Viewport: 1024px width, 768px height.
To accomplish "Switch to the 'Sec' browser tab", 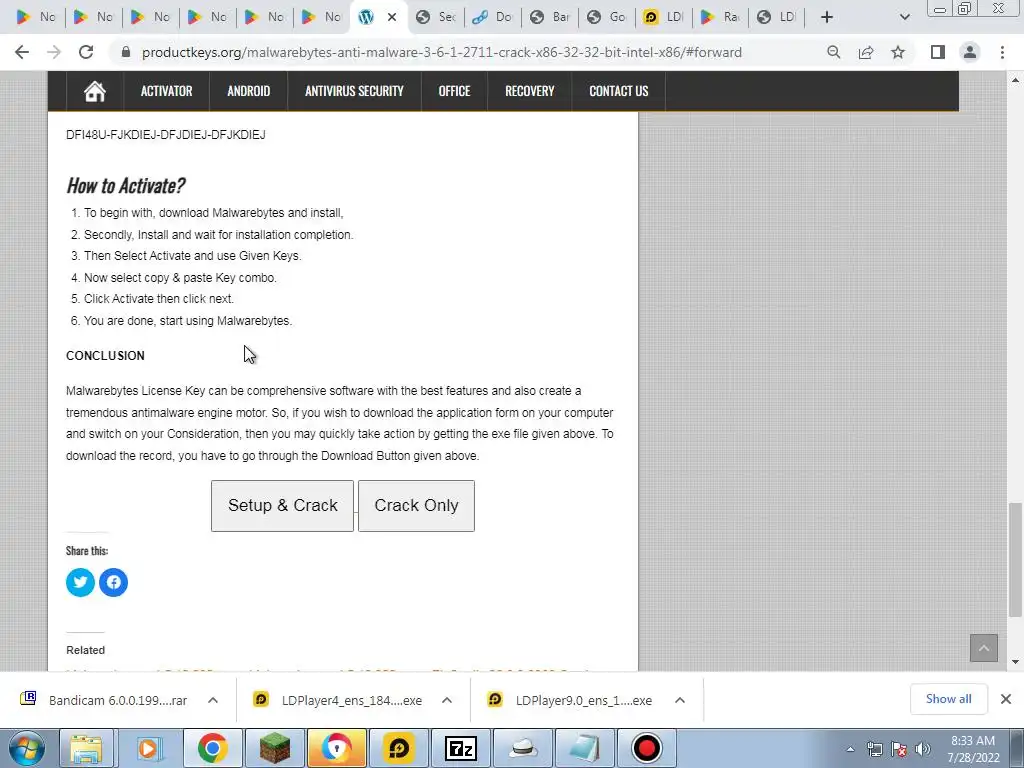I will [436, 17].
